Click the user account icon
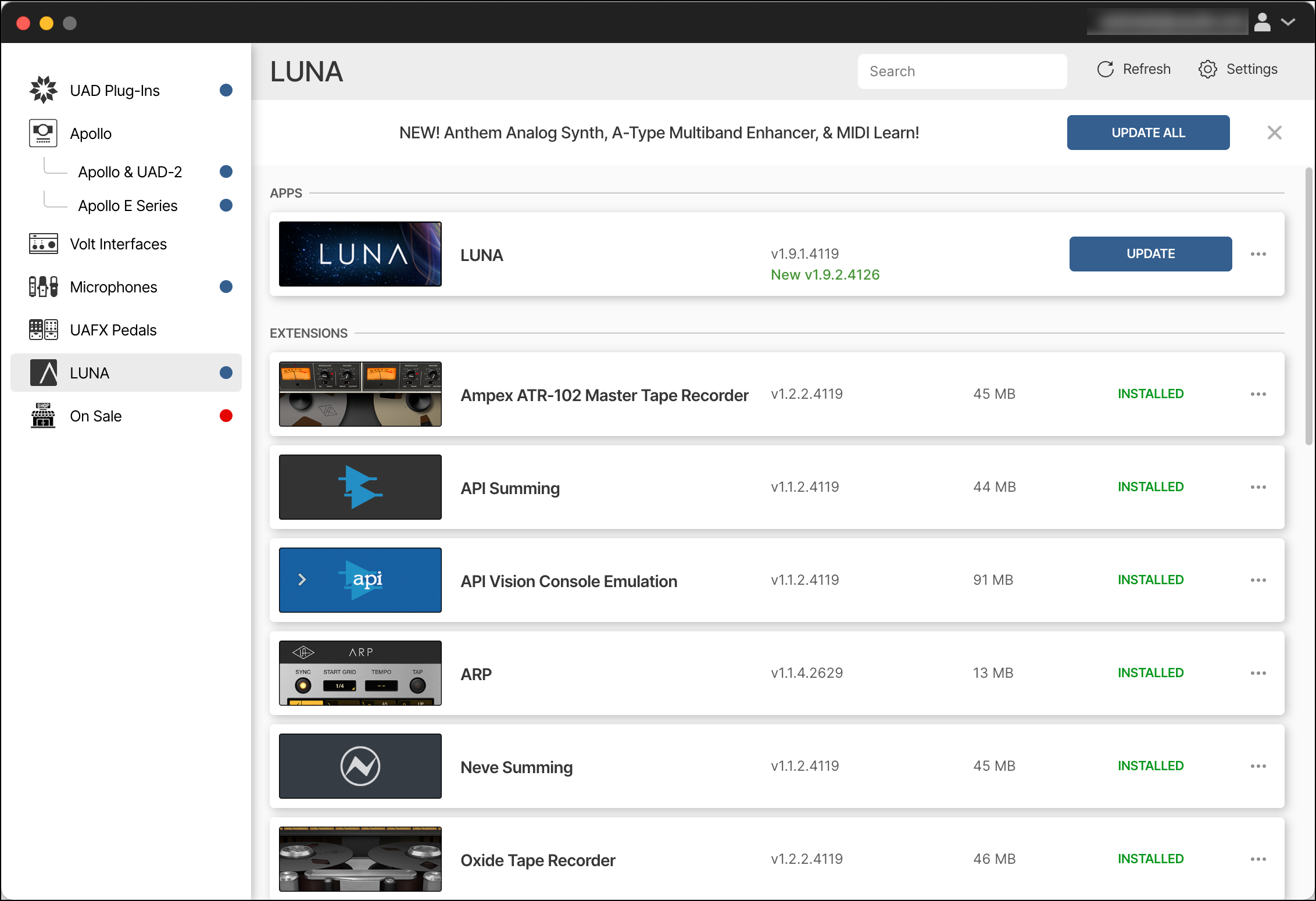Screen dimensions: 1316x901 (x=1261, y=22)
